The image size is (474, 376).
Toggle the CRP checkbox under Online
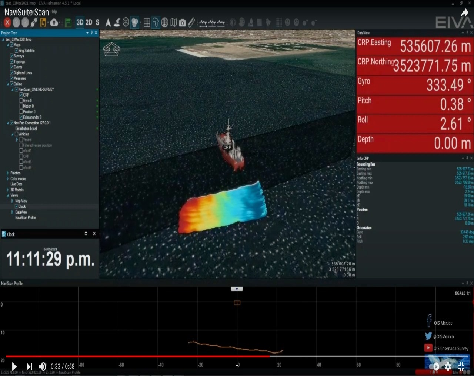point(22,95)
